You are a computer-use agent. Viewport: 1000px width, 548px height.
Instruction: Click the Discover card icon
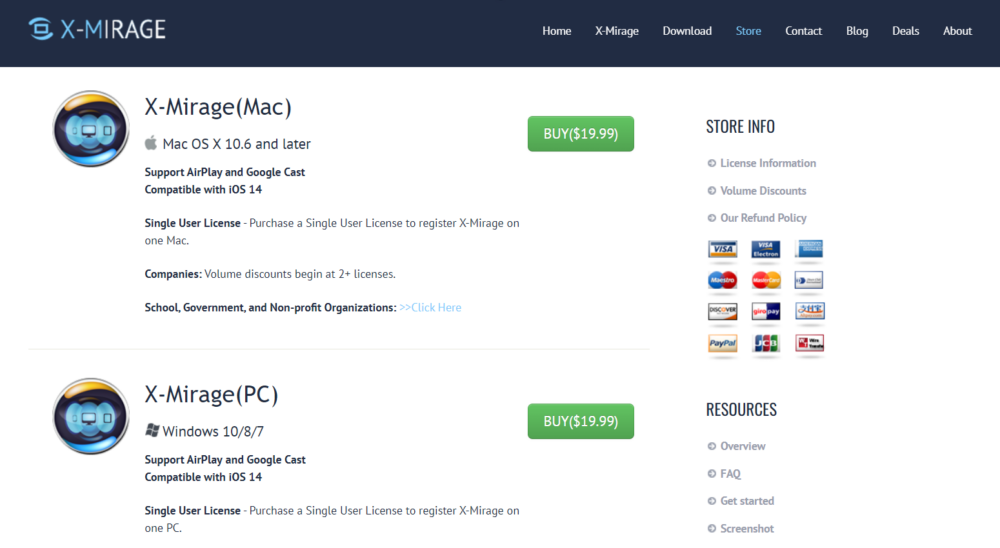tap(723, 311)
